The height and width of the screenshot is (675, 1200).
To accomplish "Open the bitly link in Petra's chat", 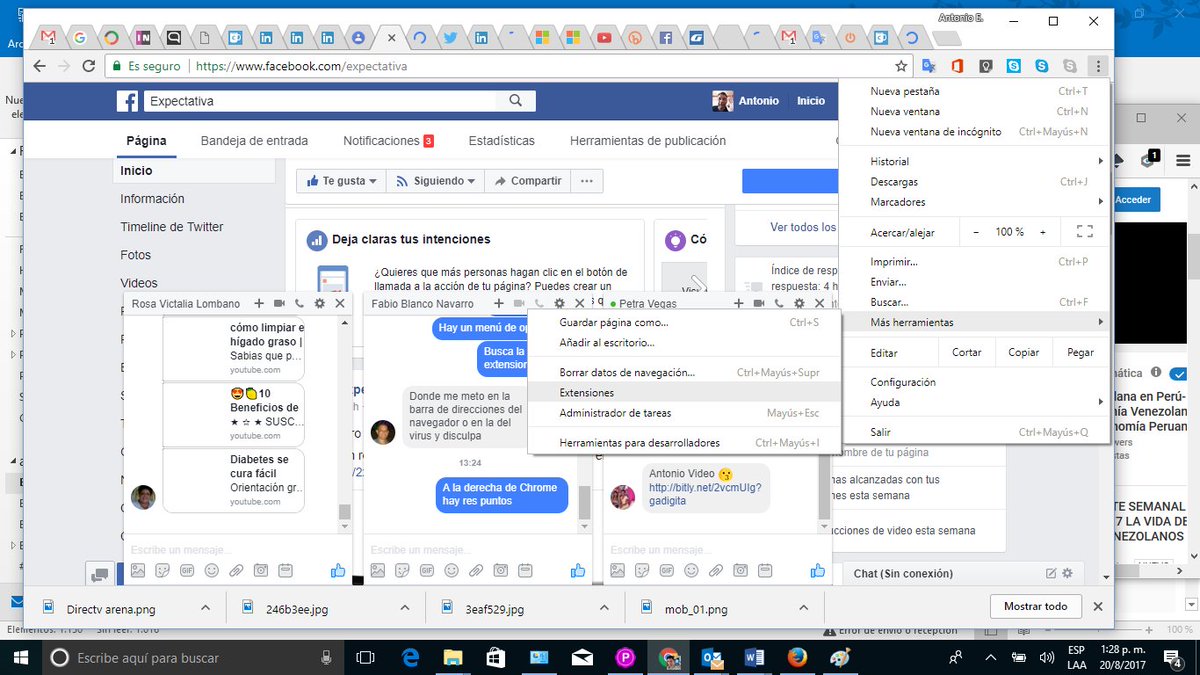I will coord(705,494).
